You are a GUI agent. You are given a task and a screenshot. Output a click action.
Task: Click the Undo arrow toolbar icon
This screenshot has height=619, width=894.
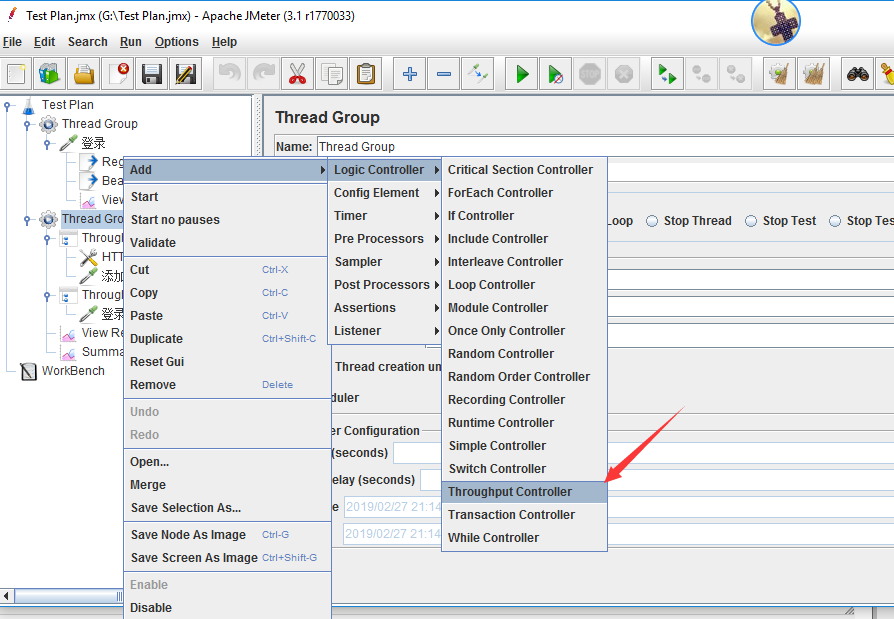229,74
